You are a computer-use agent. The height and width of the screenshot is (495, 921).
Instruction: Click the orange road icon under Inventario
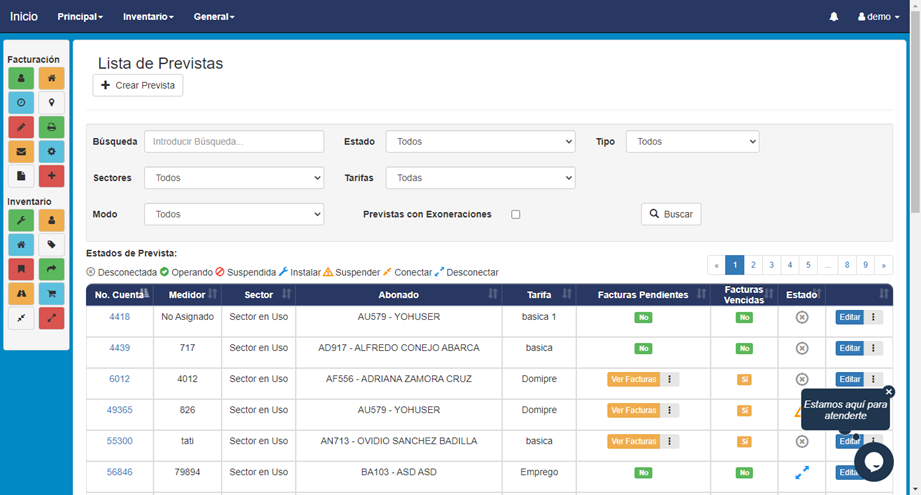coord(21,294)
